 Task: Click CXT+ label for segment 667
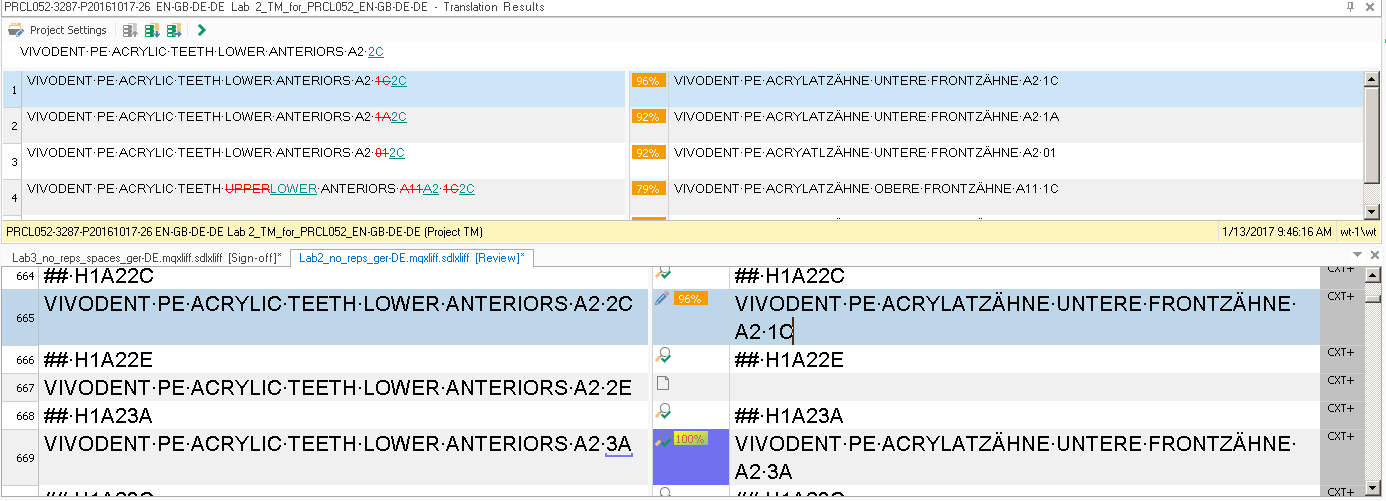[1340, 381]
